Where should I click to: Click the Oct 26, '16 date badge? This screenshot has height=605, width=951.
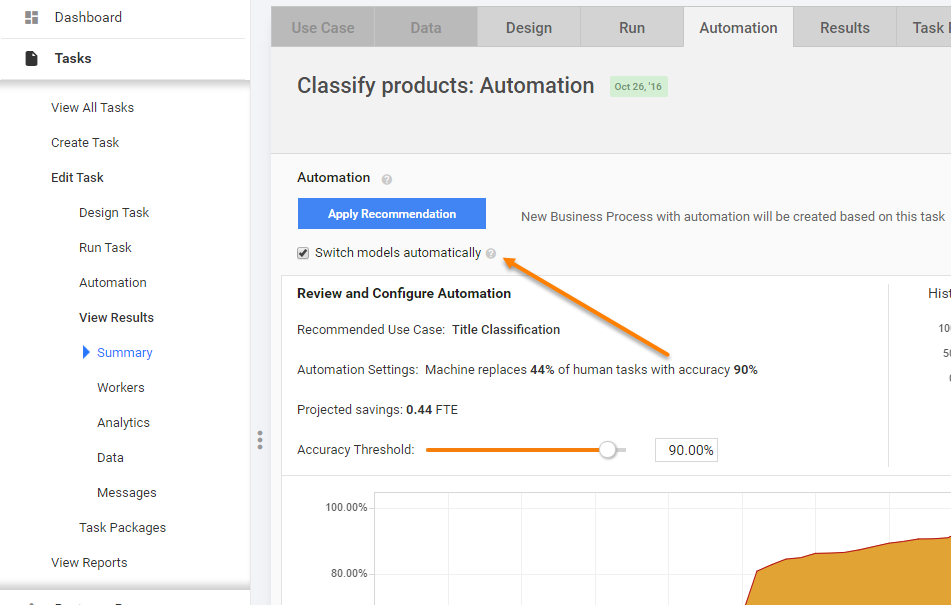[638, 87]
